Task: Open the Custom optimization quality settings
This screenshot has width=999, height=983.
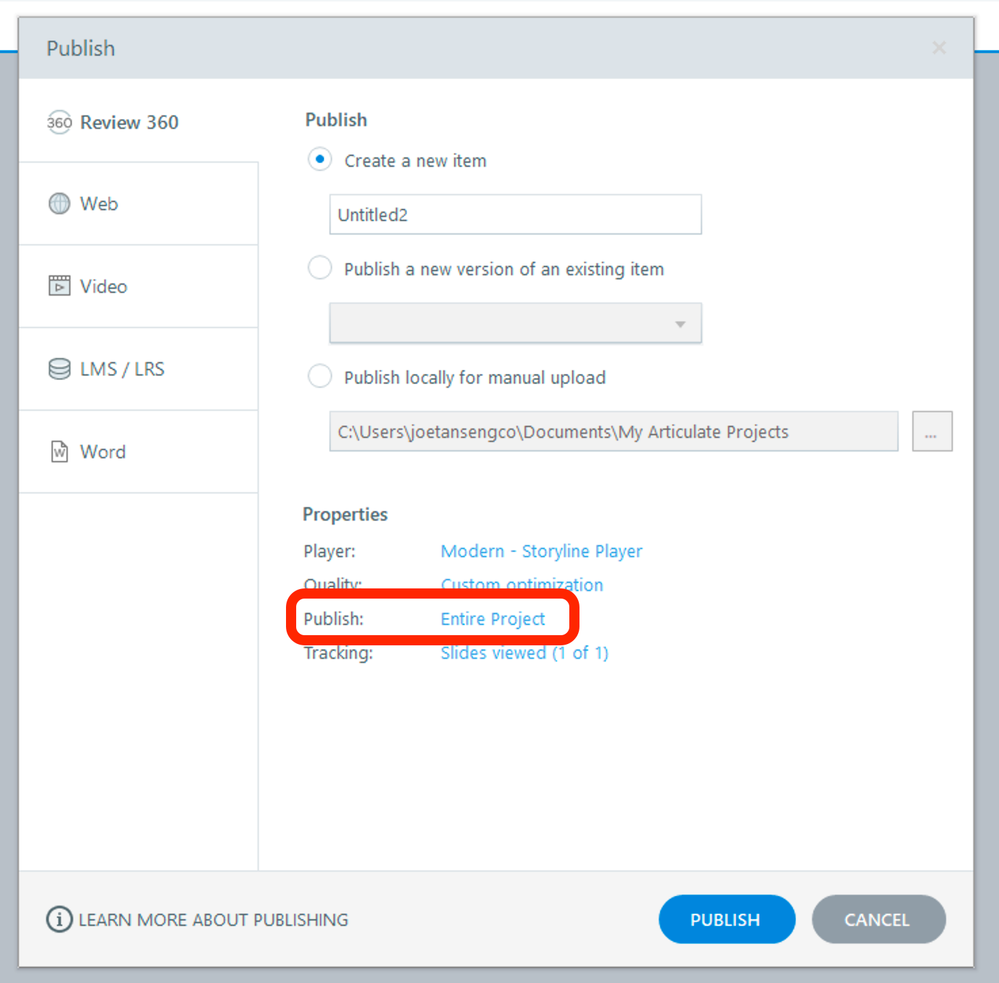Action: pos(522,585)
